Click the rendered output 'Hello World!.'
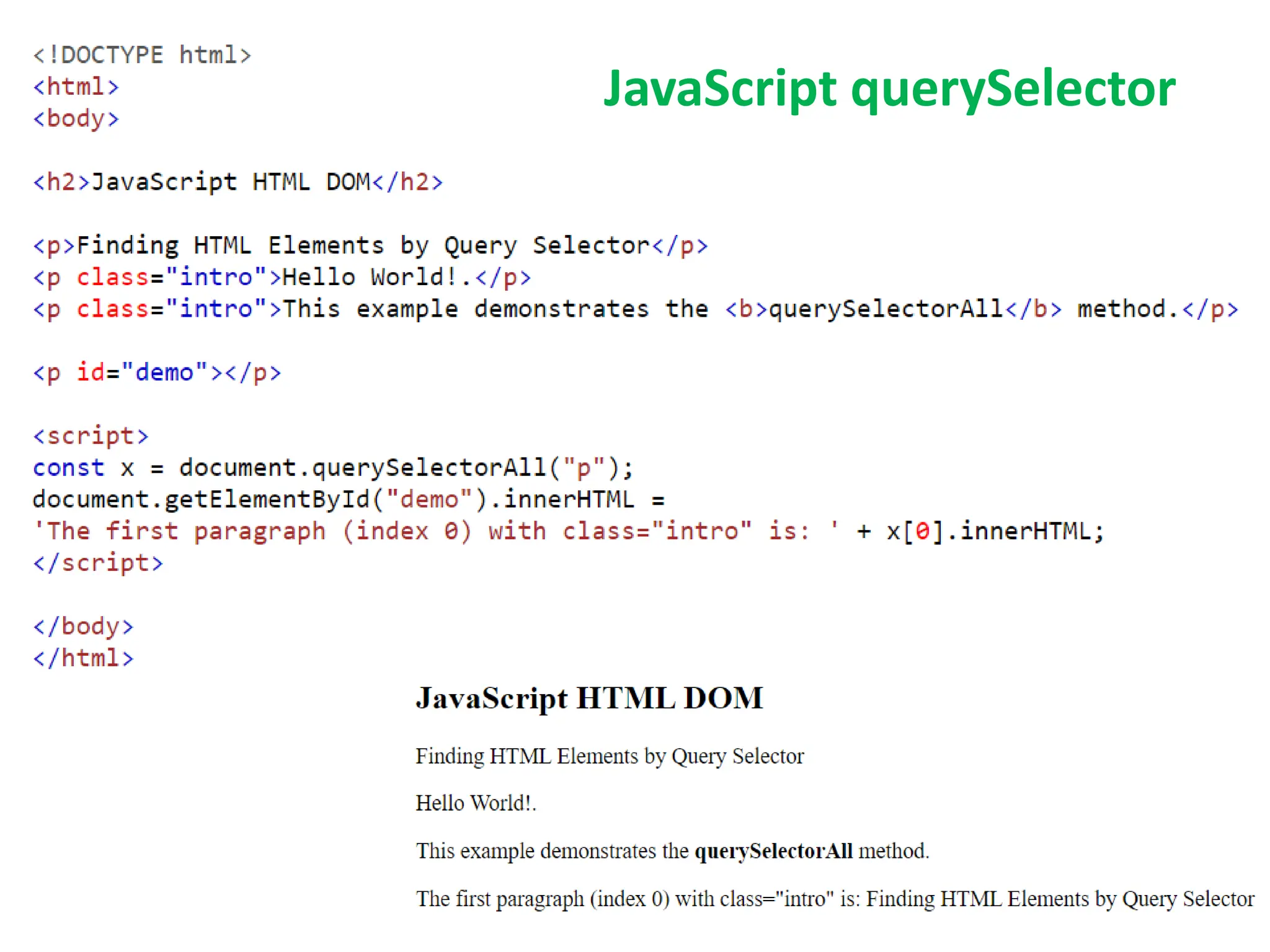1270x952 pixels. point(476,804)
